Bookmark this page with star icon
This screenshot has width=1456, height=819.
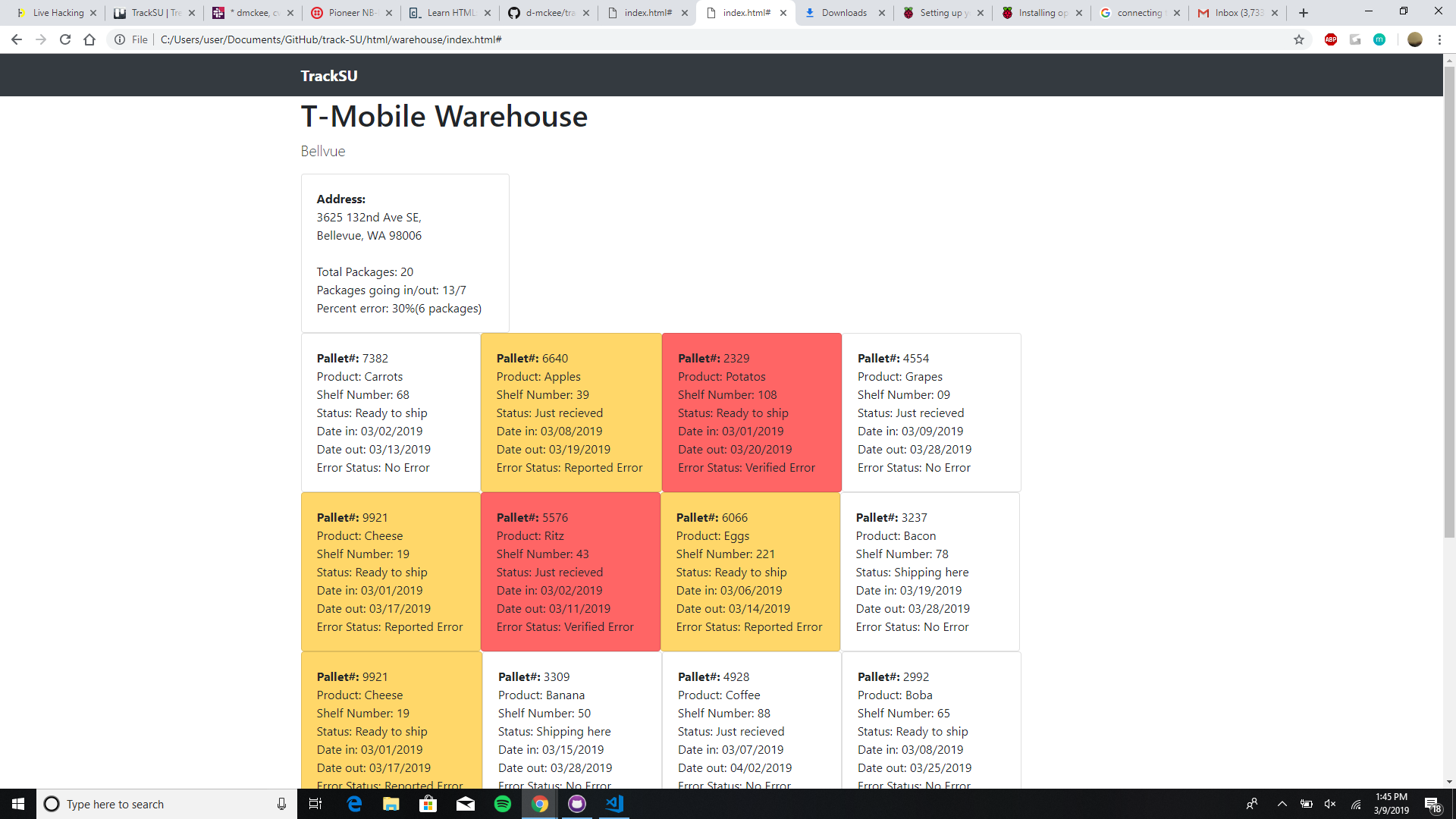1299,39
